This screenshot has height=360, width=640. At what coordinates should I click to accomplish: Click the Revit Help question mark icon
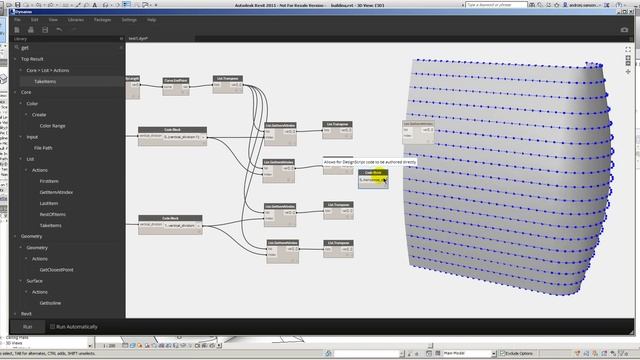[x=620, y=5]
